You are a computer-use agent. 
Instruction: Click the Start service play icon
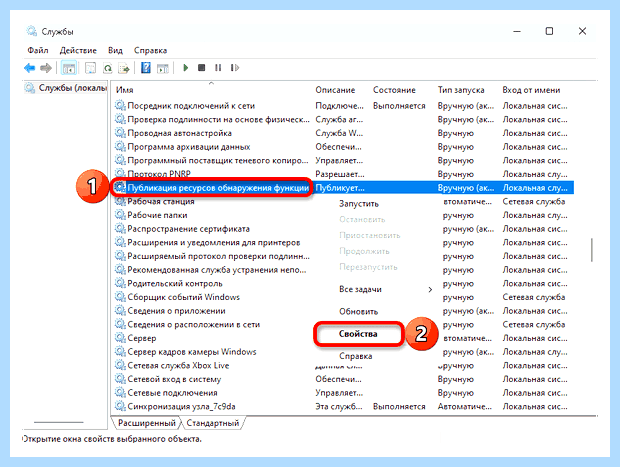point(185,68)
